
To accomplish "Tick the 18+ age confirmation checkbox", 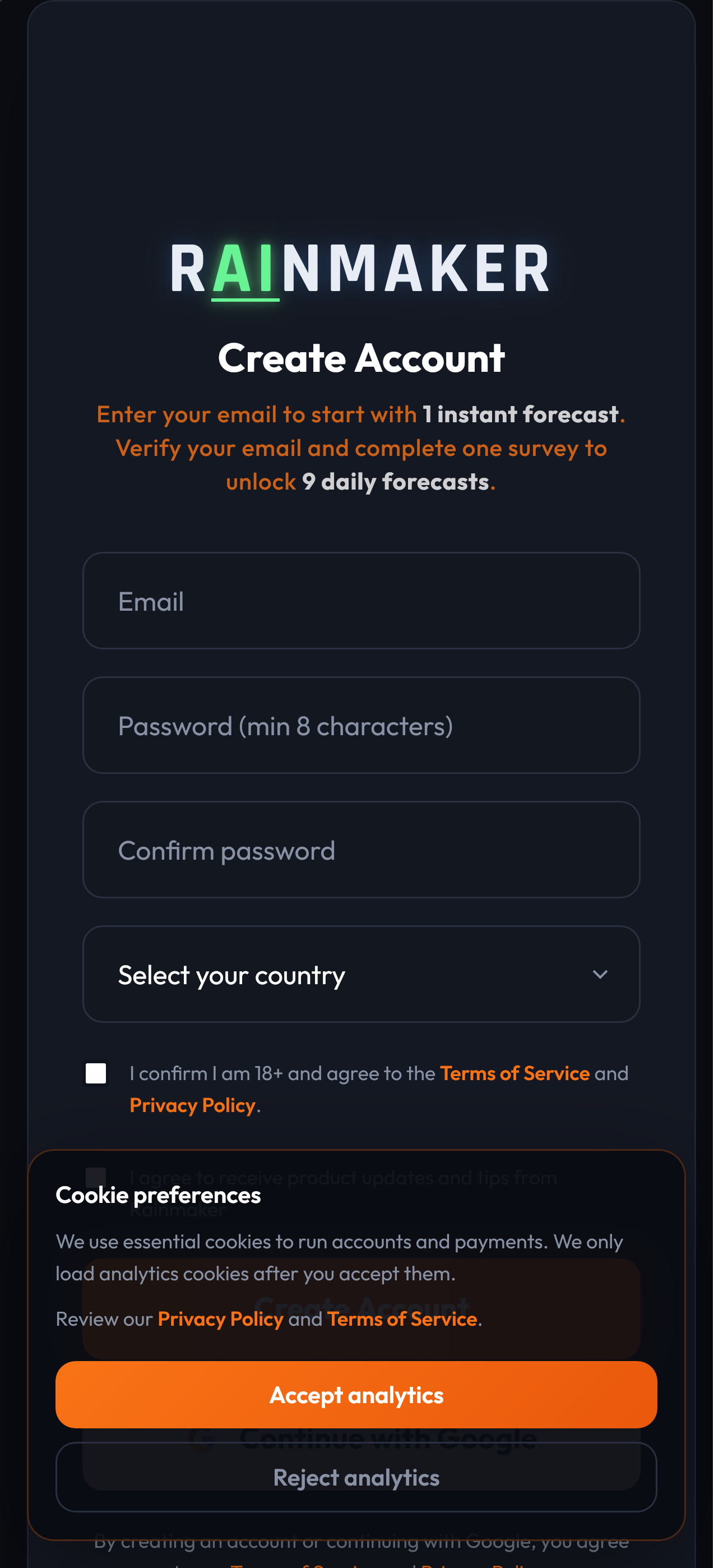I will (x=96, y=1073).
